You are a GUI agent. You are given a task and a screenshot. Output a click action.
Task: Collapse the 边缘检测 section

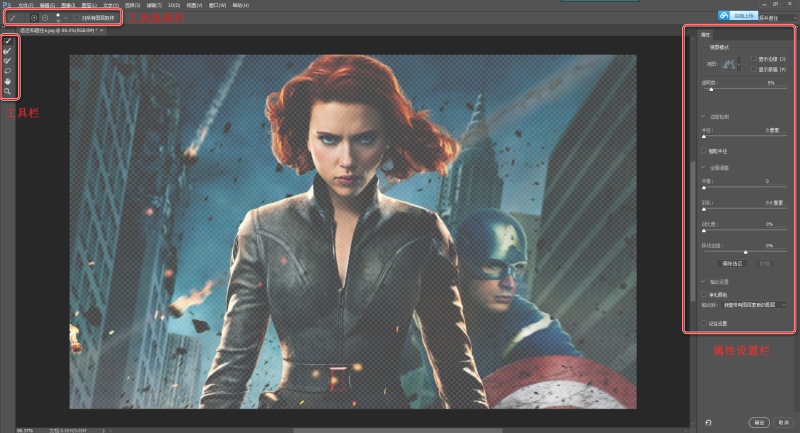point(703,117)
